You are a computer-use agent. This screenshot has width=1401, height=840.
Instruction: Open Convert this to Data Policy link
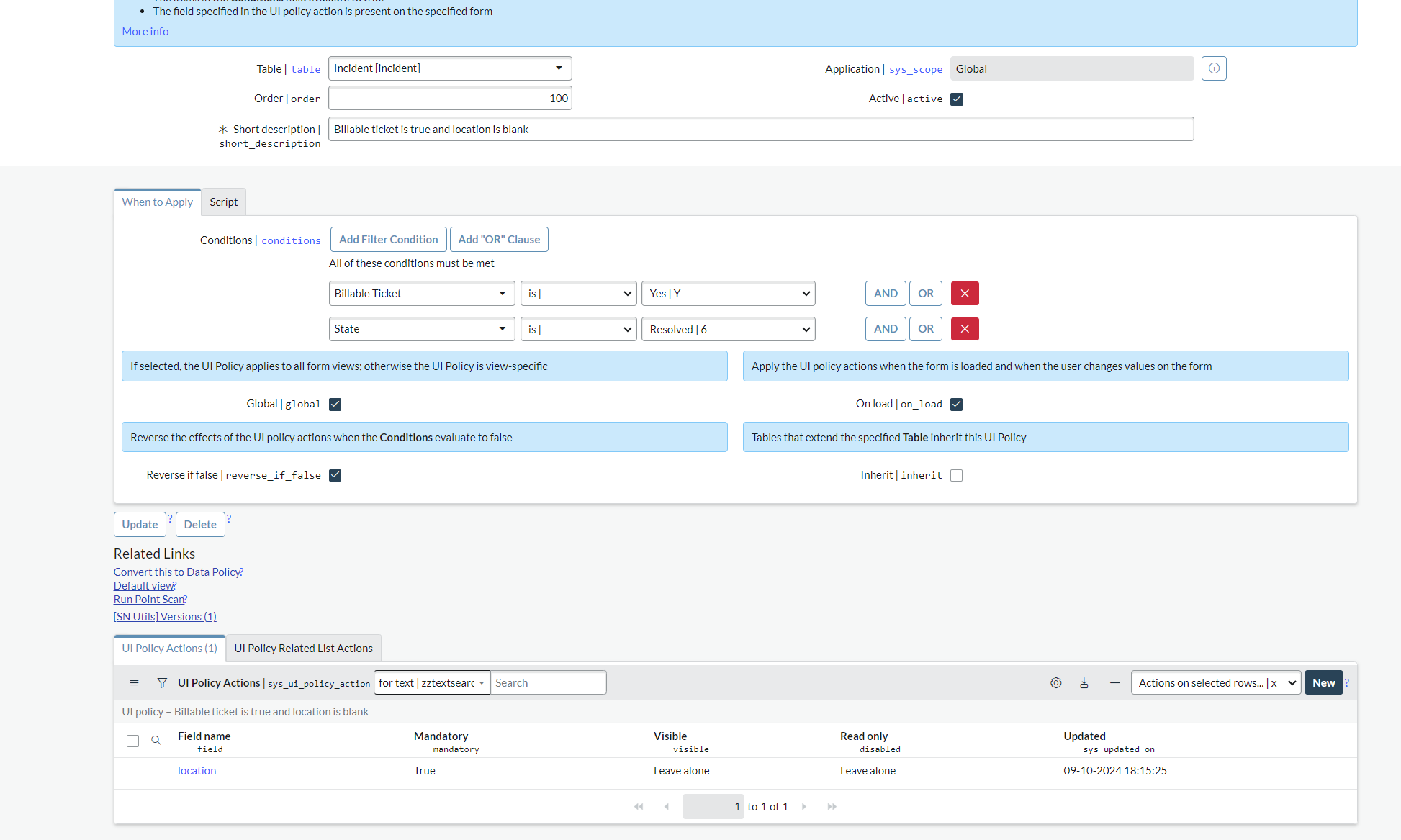point(179,572)
